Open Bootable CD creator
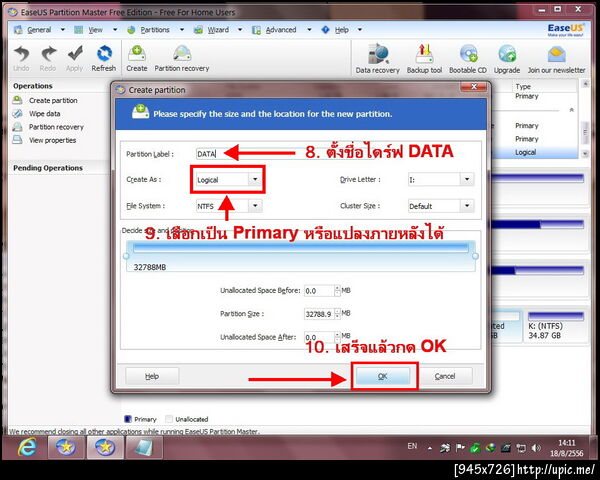 [x=468, y=59]
